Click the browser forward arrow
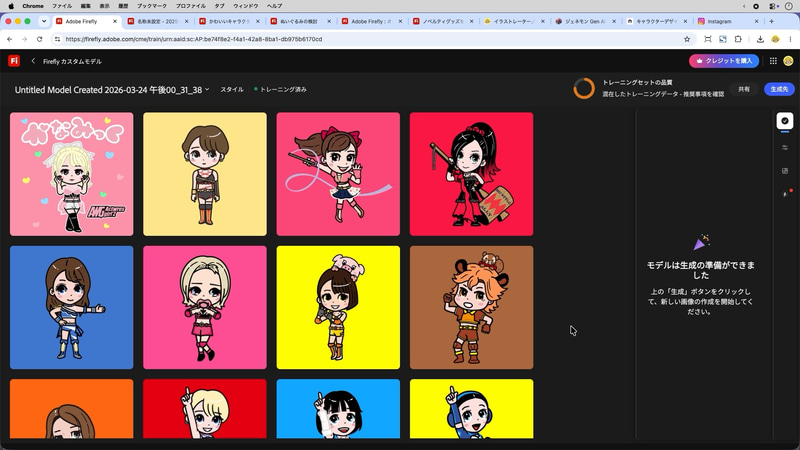This screenshot has width=800, height=450. 24,39
